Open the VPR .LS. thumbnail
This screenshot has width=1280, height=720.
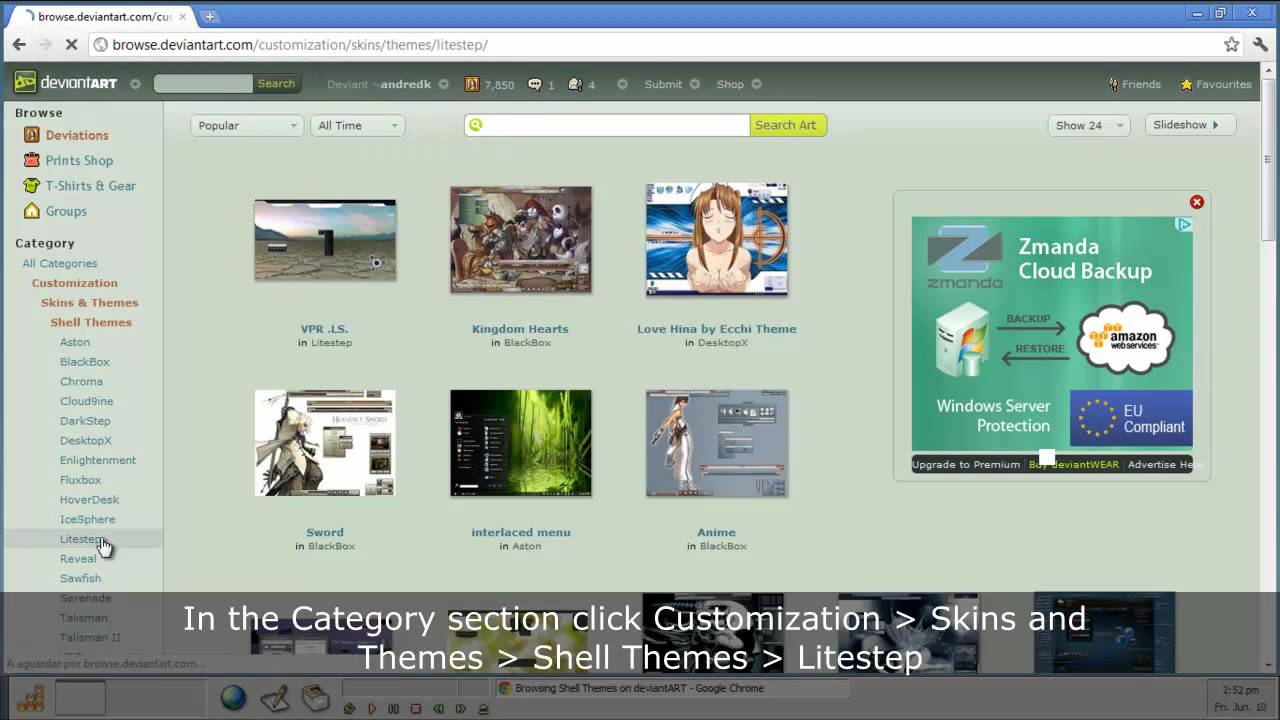325,240
